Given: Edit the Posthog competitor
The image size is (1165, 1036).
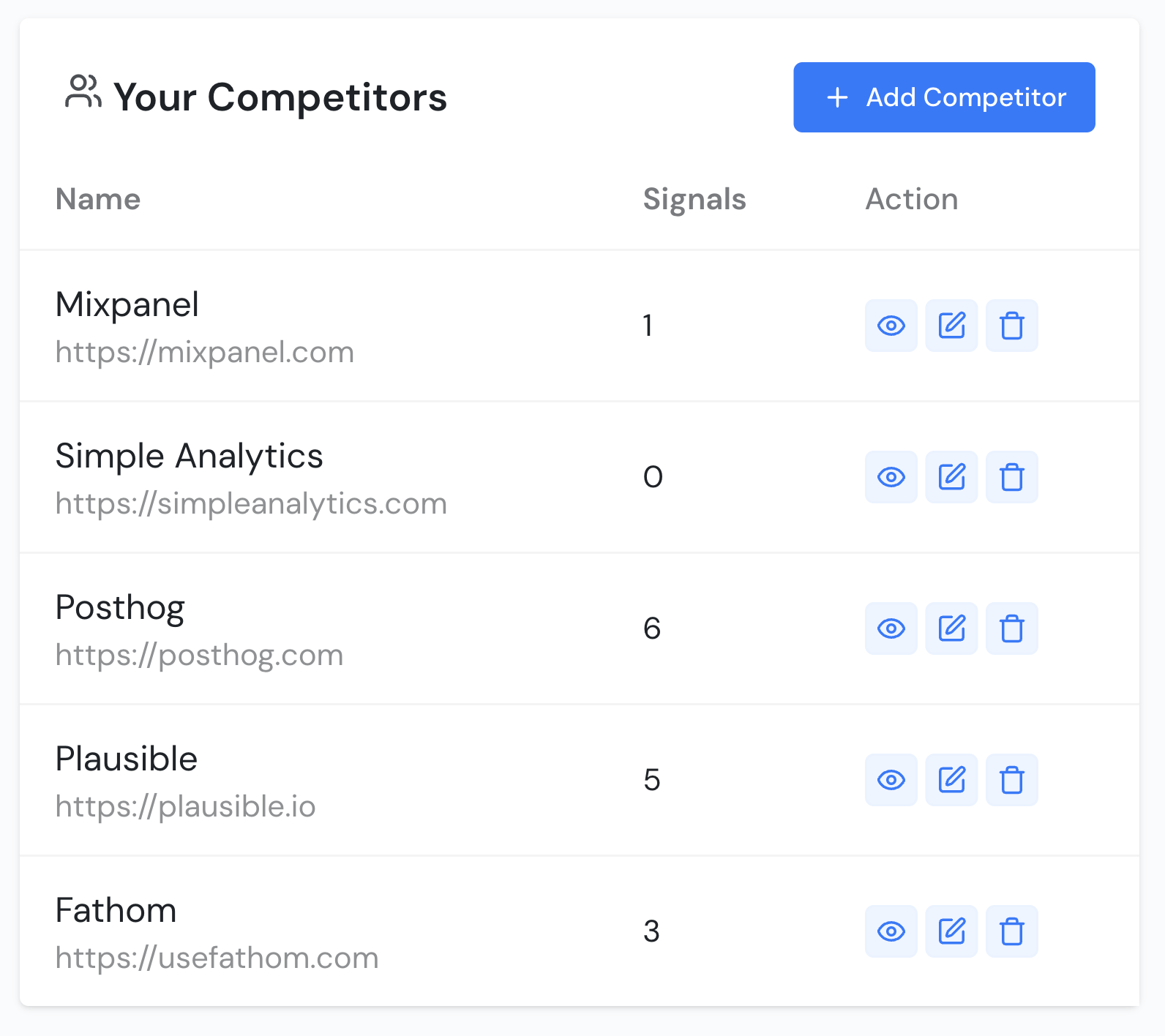Looking at the screenshot, I should click(951, 628).
